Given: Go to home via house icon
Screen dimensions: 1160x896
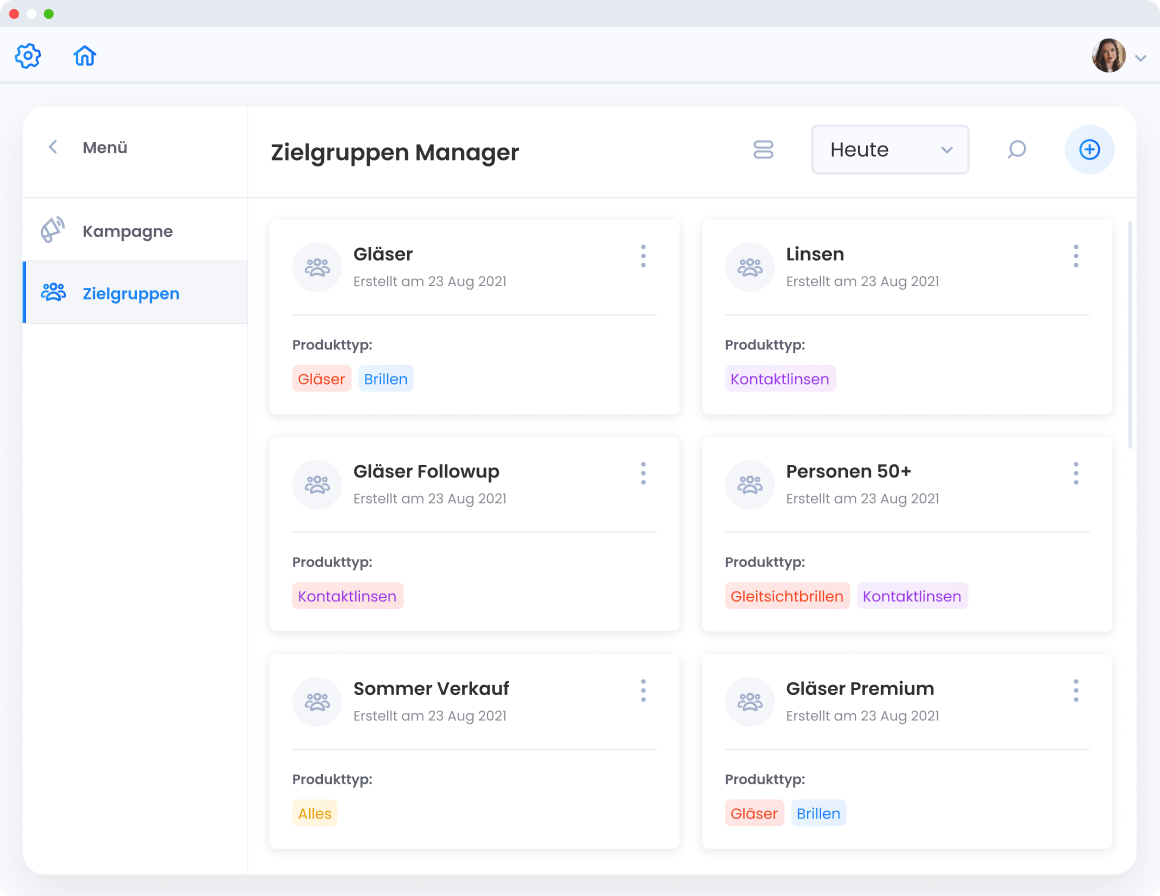Looking at the screenshot, I should click(85, 56).
